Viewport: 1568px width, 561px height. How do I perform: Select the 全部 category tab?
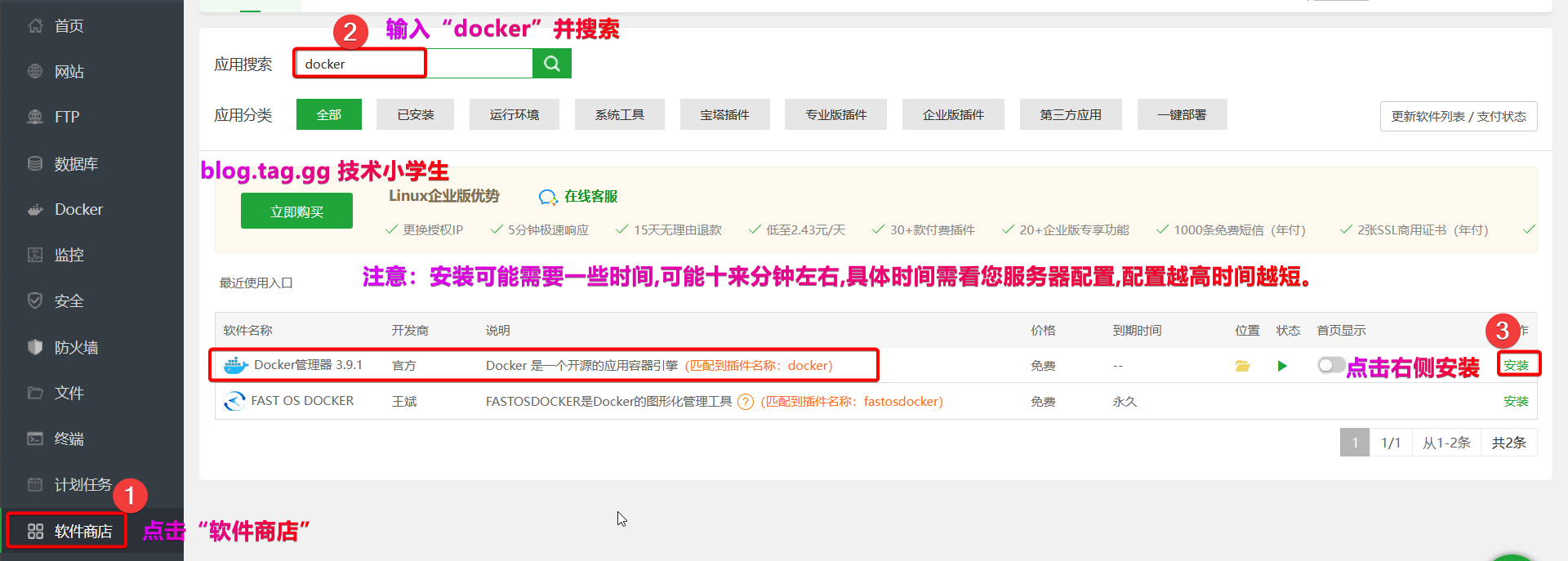point(328,115)
